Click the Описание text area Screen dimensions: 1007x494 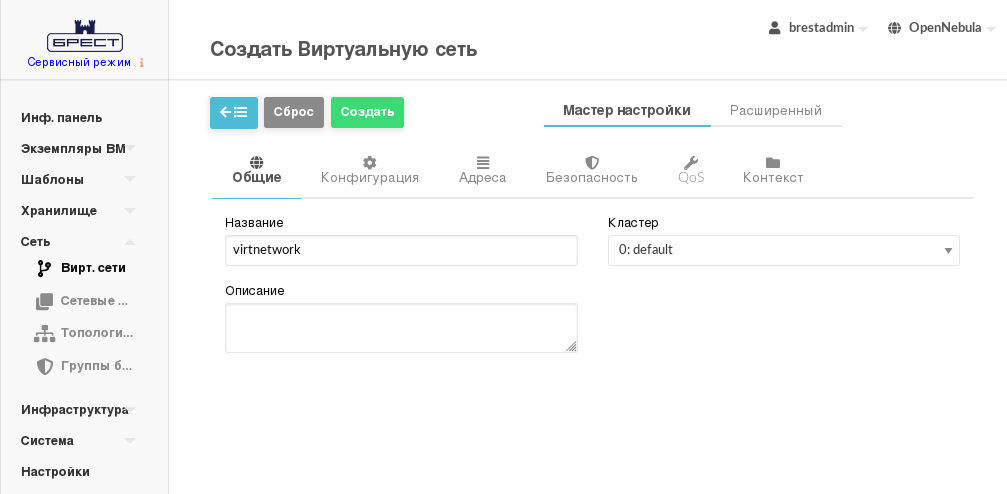click(x=400, y=328)
